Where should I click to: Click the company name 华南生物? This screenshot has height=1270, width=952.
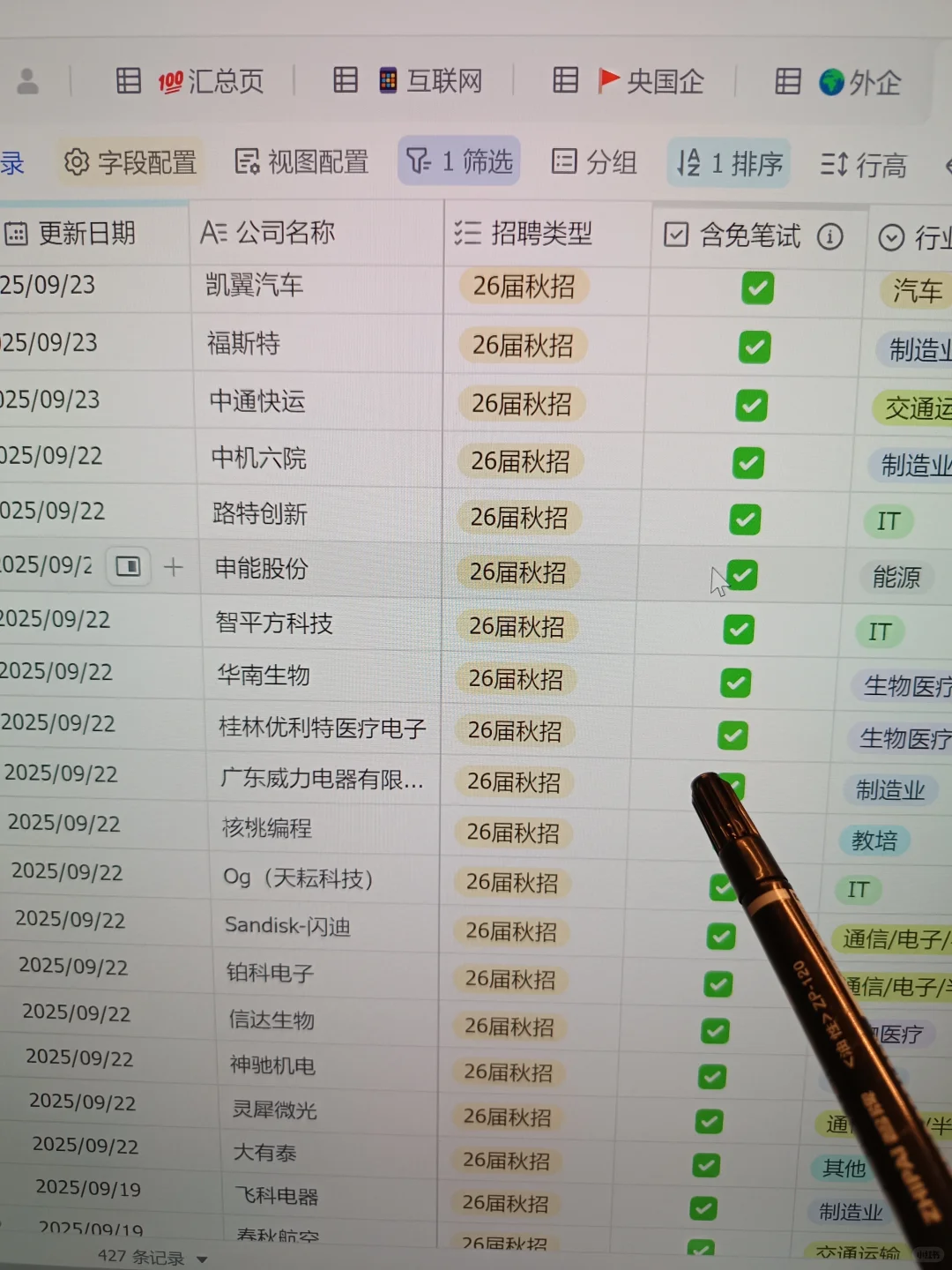pyautogui.click(x=264, y=676)
